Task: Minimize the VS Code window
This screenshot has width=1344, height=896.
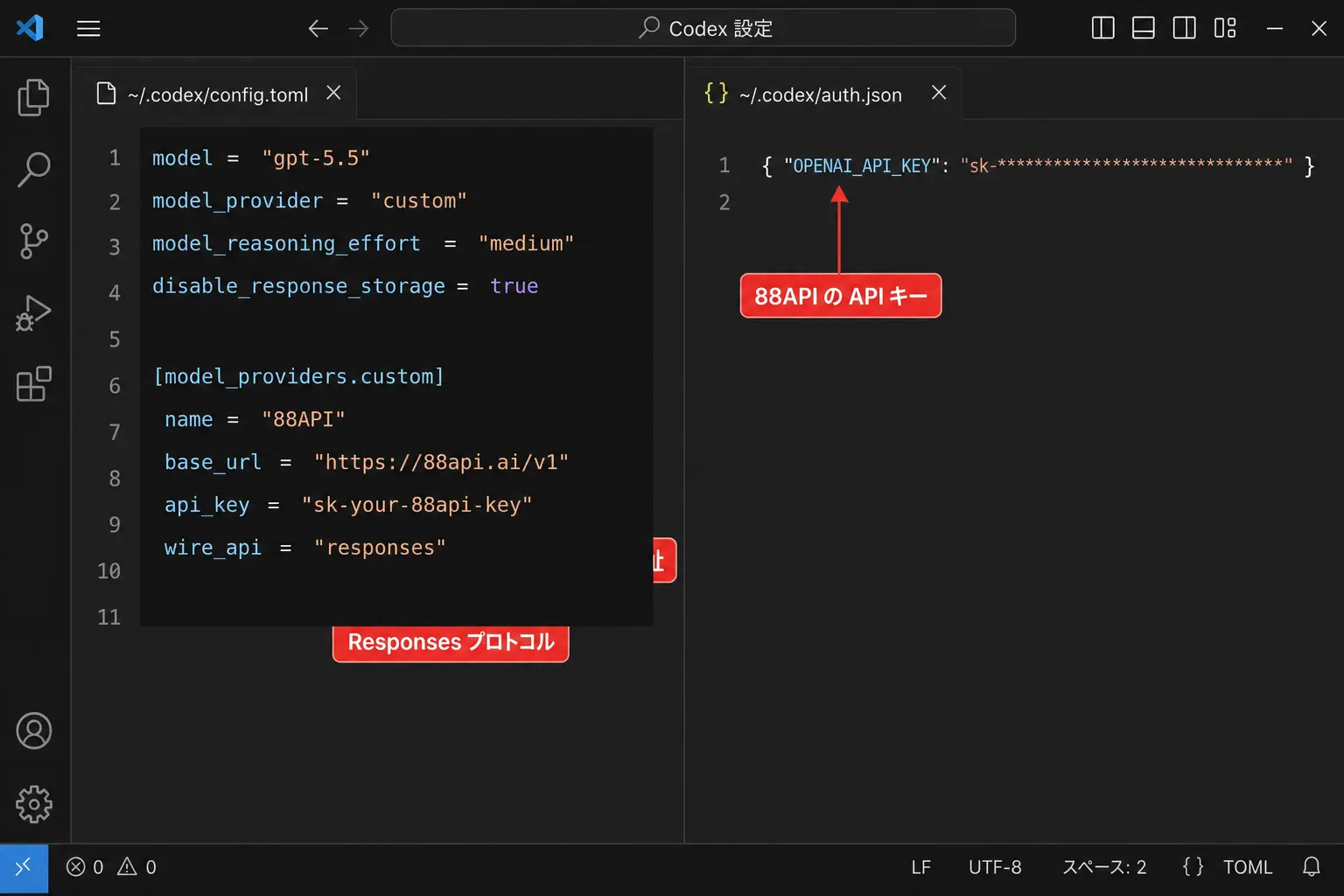Action: [x=1275, y=28]
